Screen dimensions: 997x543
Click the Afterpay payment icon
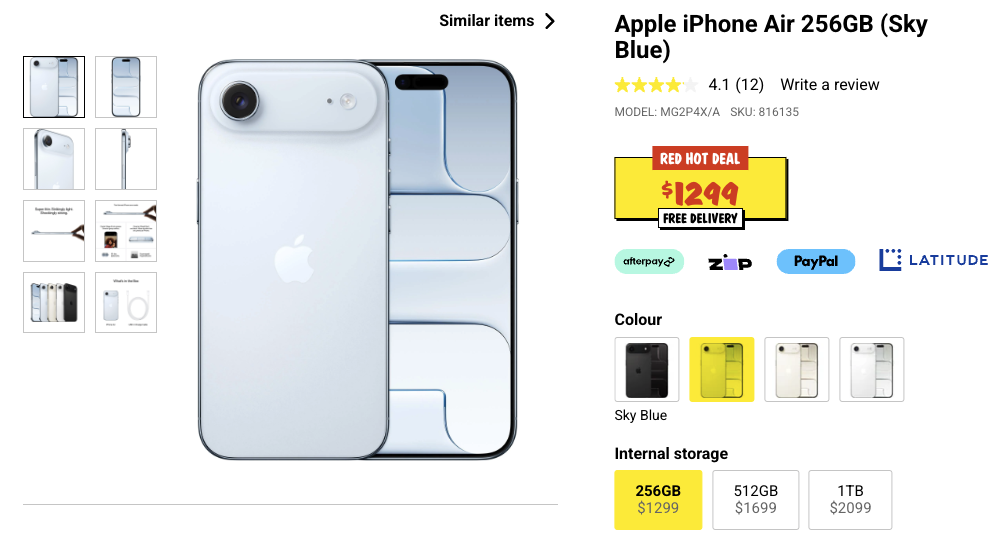(x=649, y=261)
